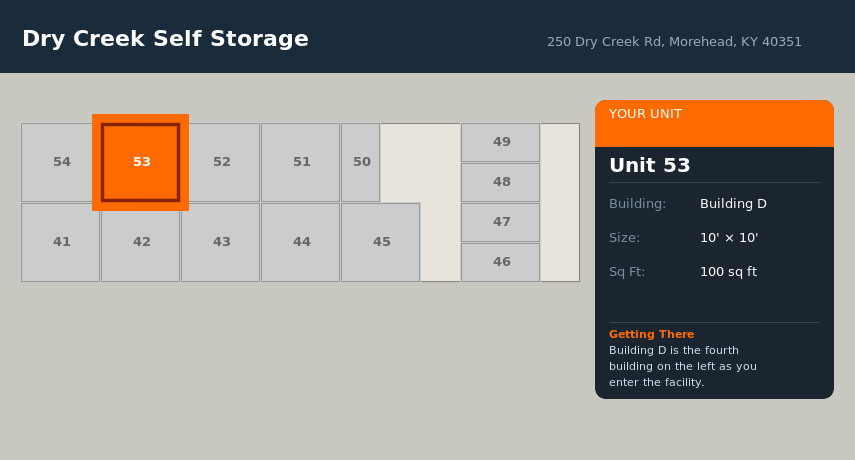Click storage unit 54
The width and height of the screenshot is (855, 460).
pyautogui.click(x=61, y=162)
